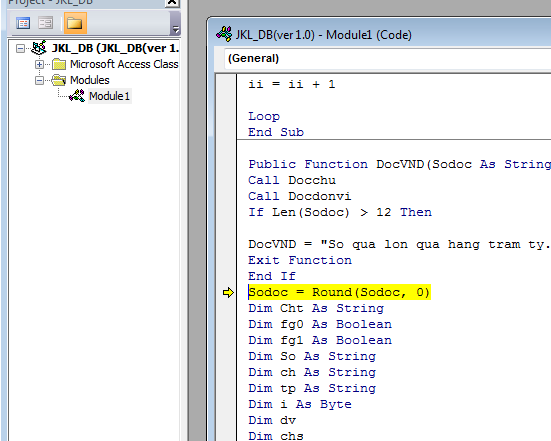Open the (General) object dropdown
Image resolution: width=551 pixels, height=441 pixels.
point(387,58)
